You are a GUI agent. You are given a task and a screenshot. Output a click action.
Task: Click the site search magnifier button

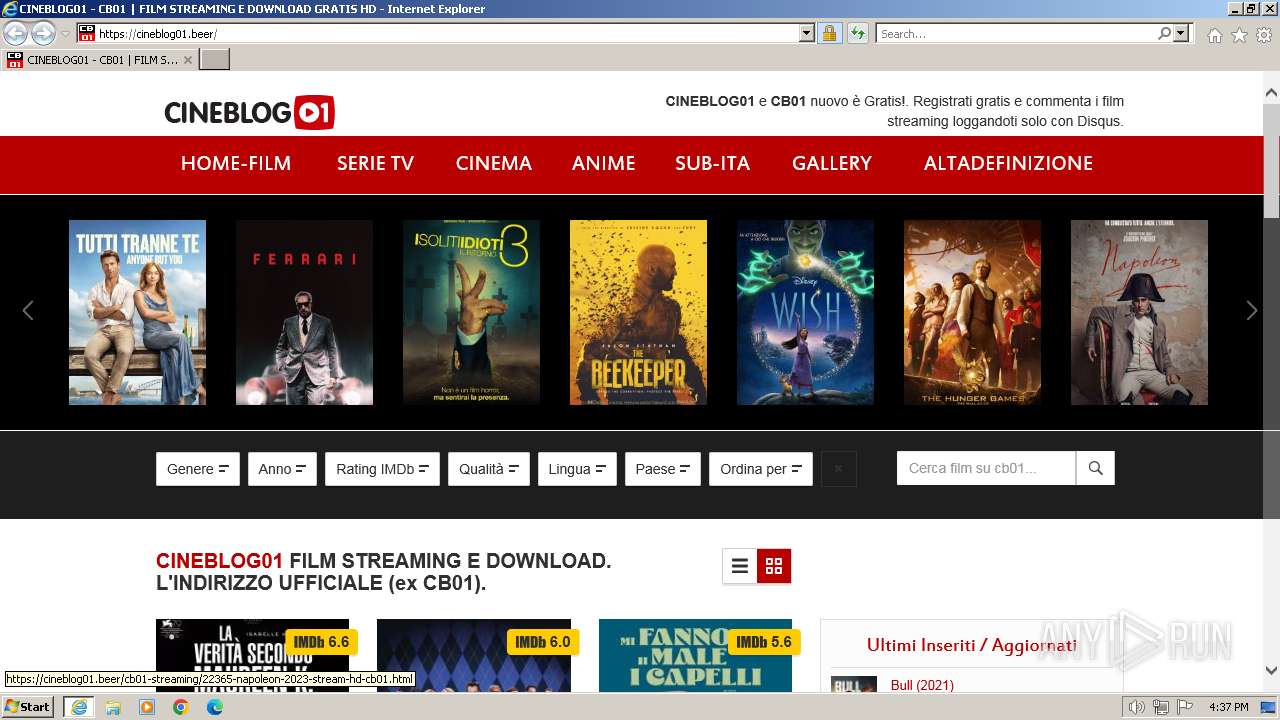(x=1095, y=468)
